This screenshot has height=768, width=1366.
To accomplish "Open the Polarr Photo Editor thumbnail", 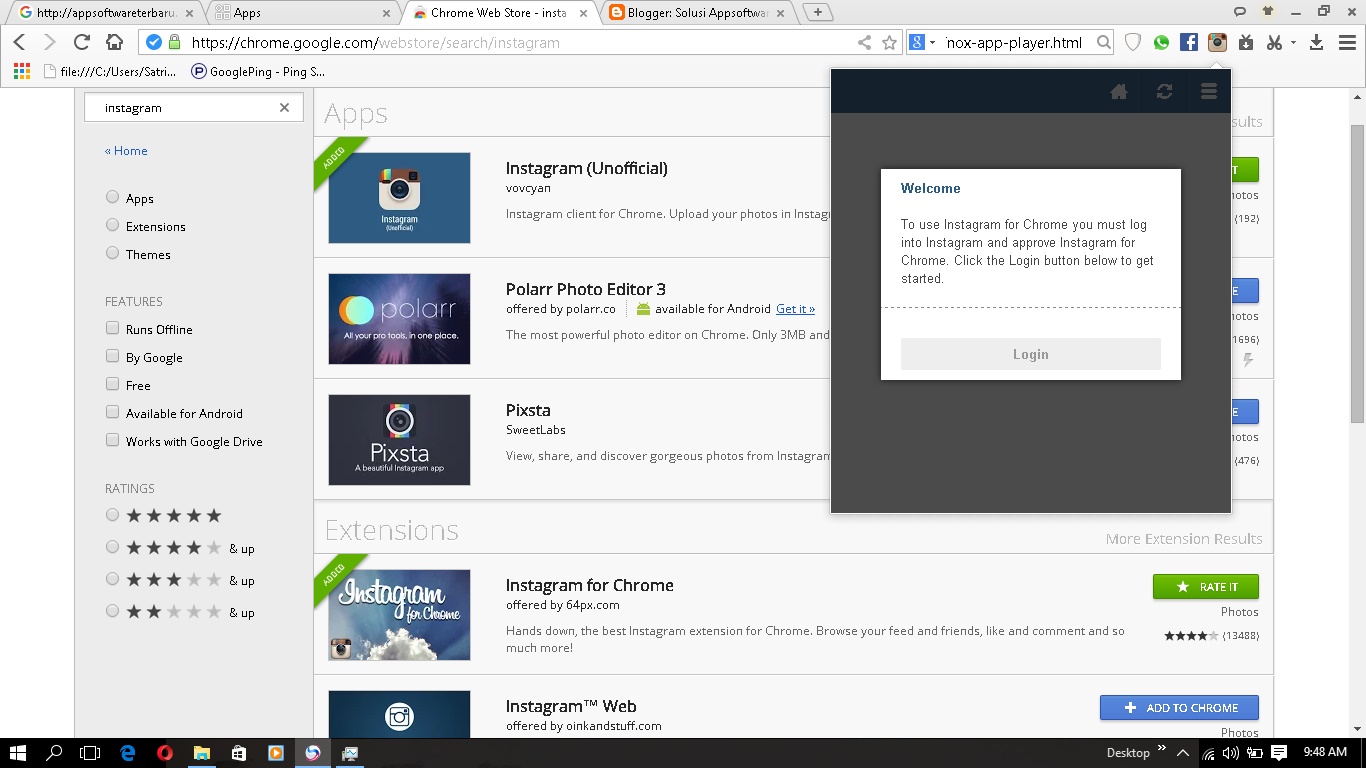I will pyautogui.click(x=399, y=319).
